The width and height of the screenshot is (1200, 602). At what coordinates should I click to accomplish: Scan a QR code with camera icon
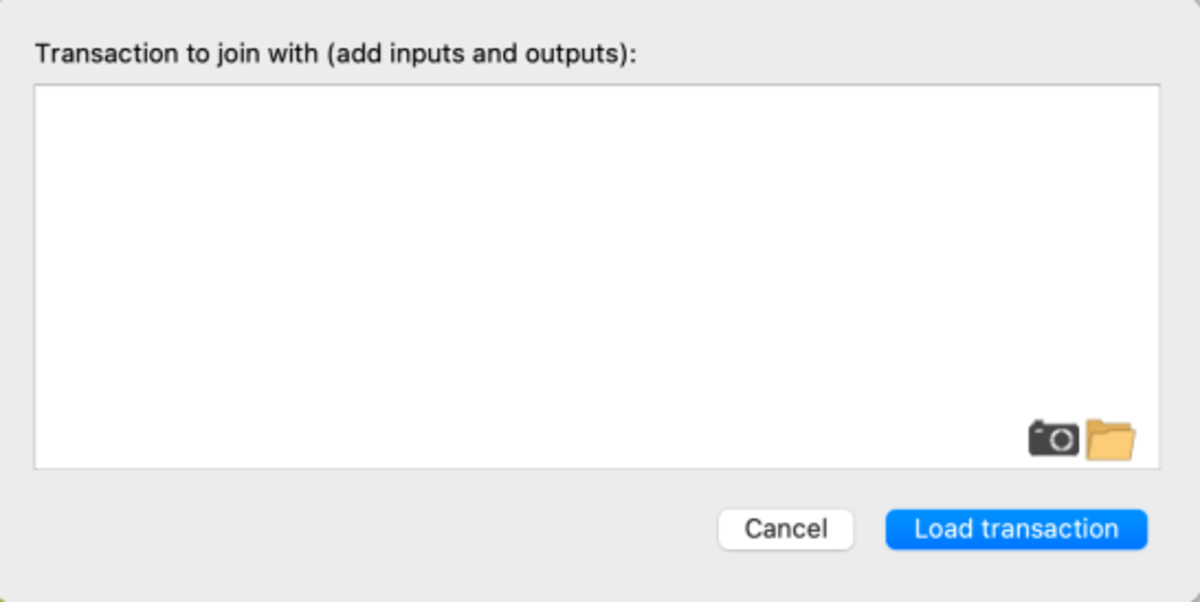(x=1054, y=439)
